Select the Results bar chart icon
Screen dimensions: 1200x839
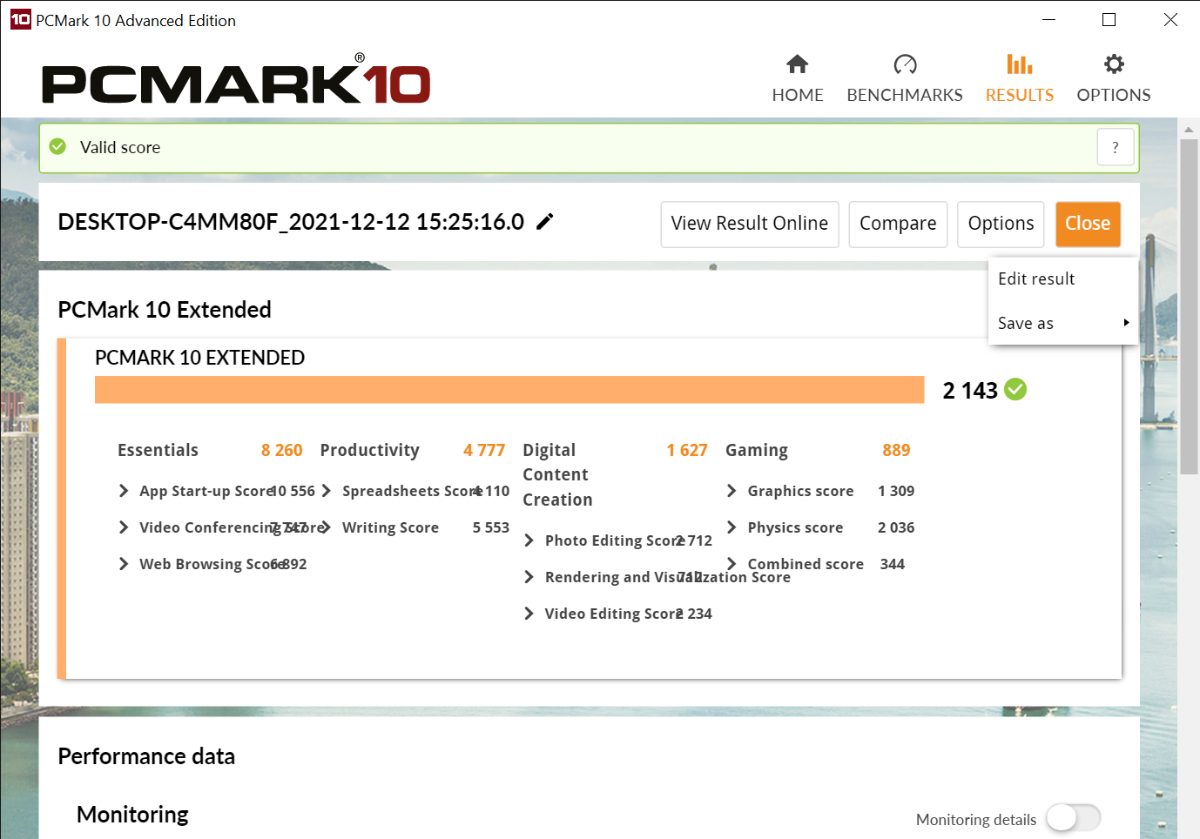1019,65
